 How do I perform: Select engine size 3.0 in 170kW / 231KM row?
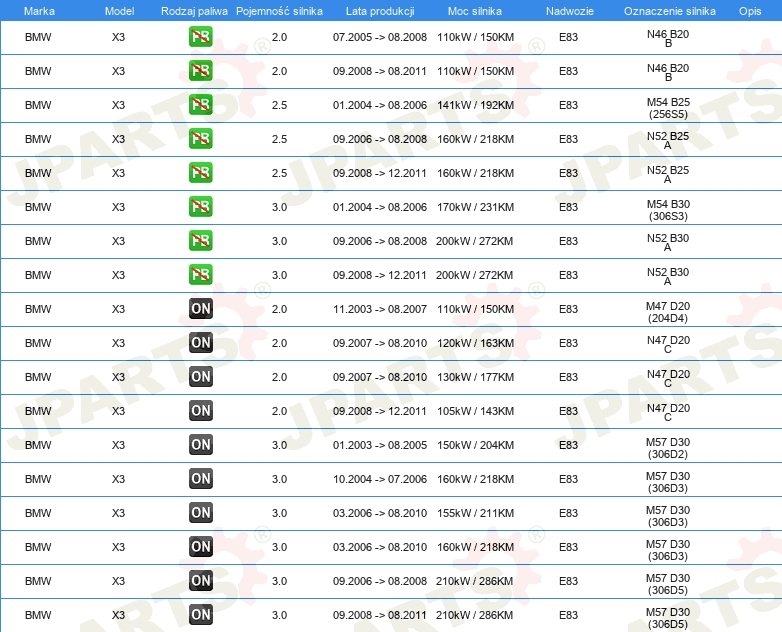[x=279, y=207]
